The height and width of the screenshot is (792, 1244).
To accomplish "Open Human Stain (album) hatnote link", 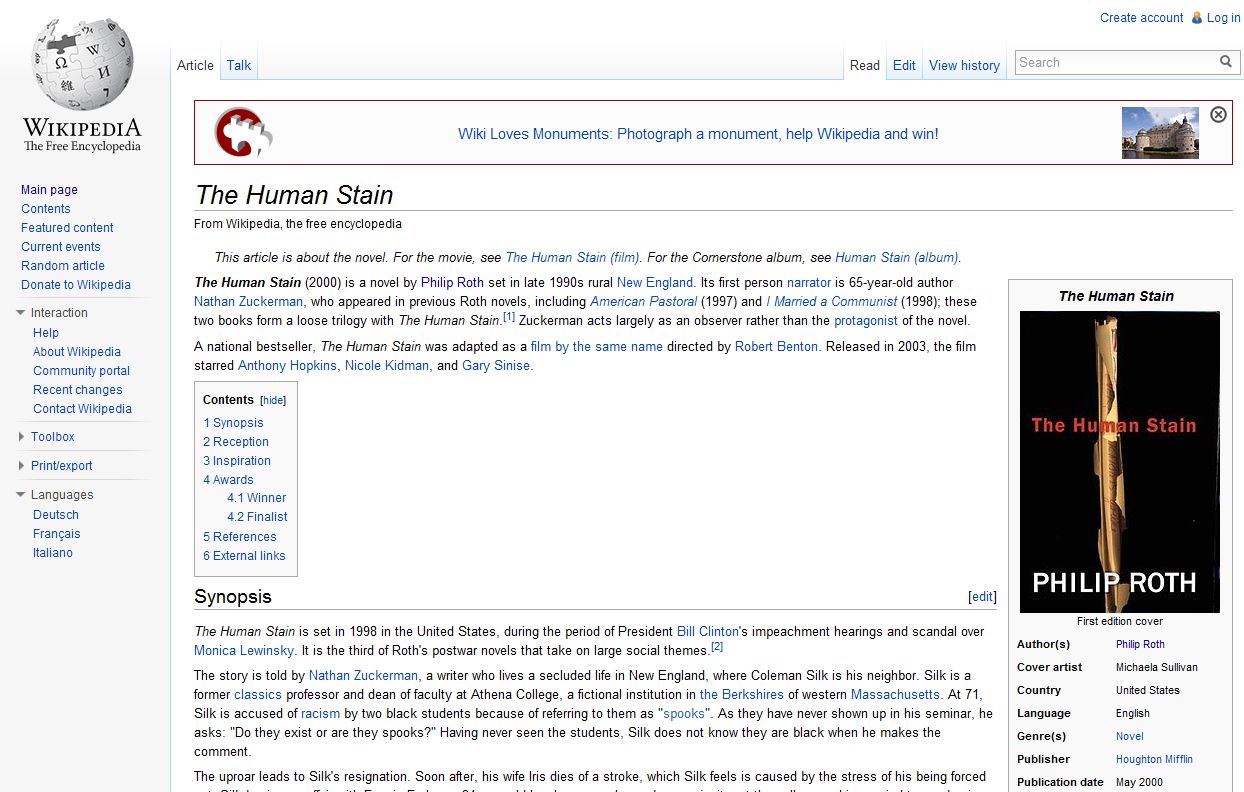I will tap(897, 257).
